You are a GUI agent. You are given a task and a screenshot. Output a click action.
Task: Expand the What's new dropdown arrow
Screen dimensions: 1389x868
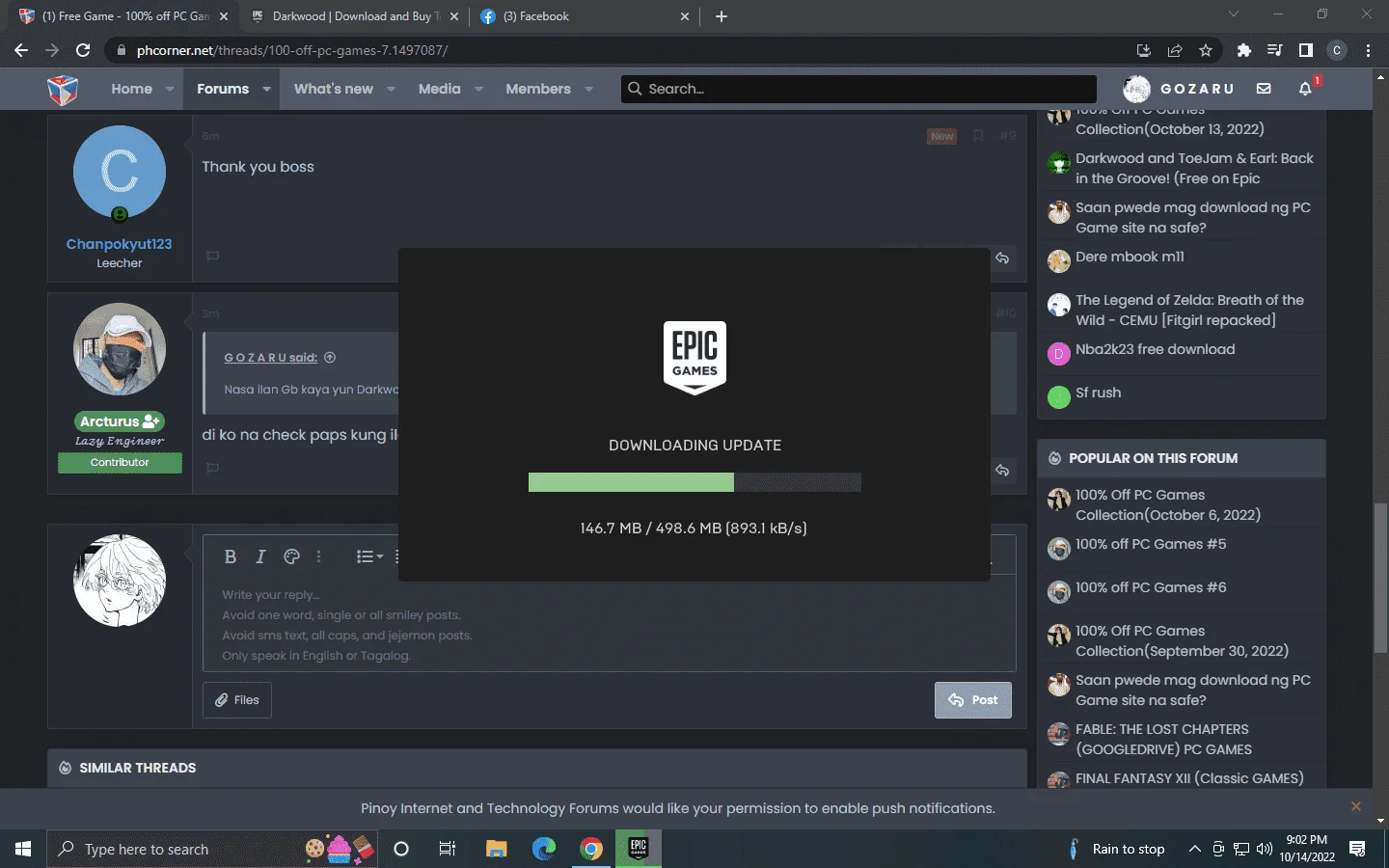tap(391, 89)
